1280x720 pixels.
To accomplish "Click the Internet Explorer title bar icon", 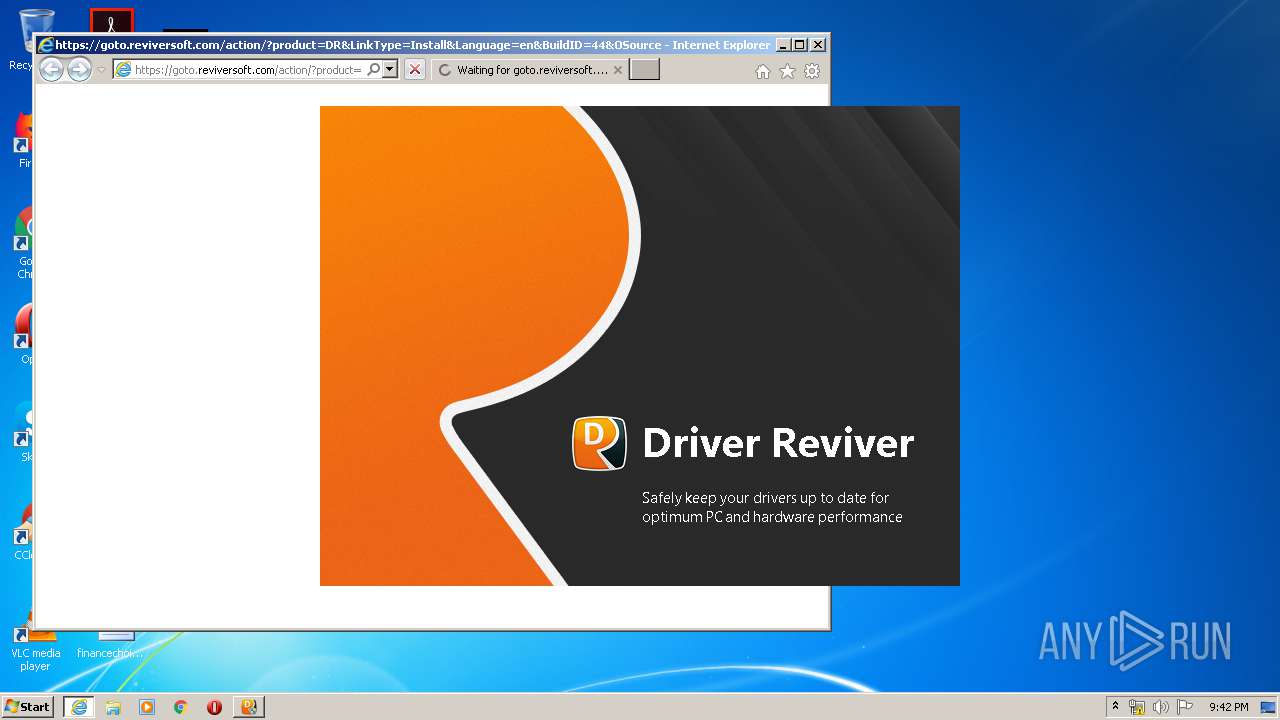I will coord(45,45).
